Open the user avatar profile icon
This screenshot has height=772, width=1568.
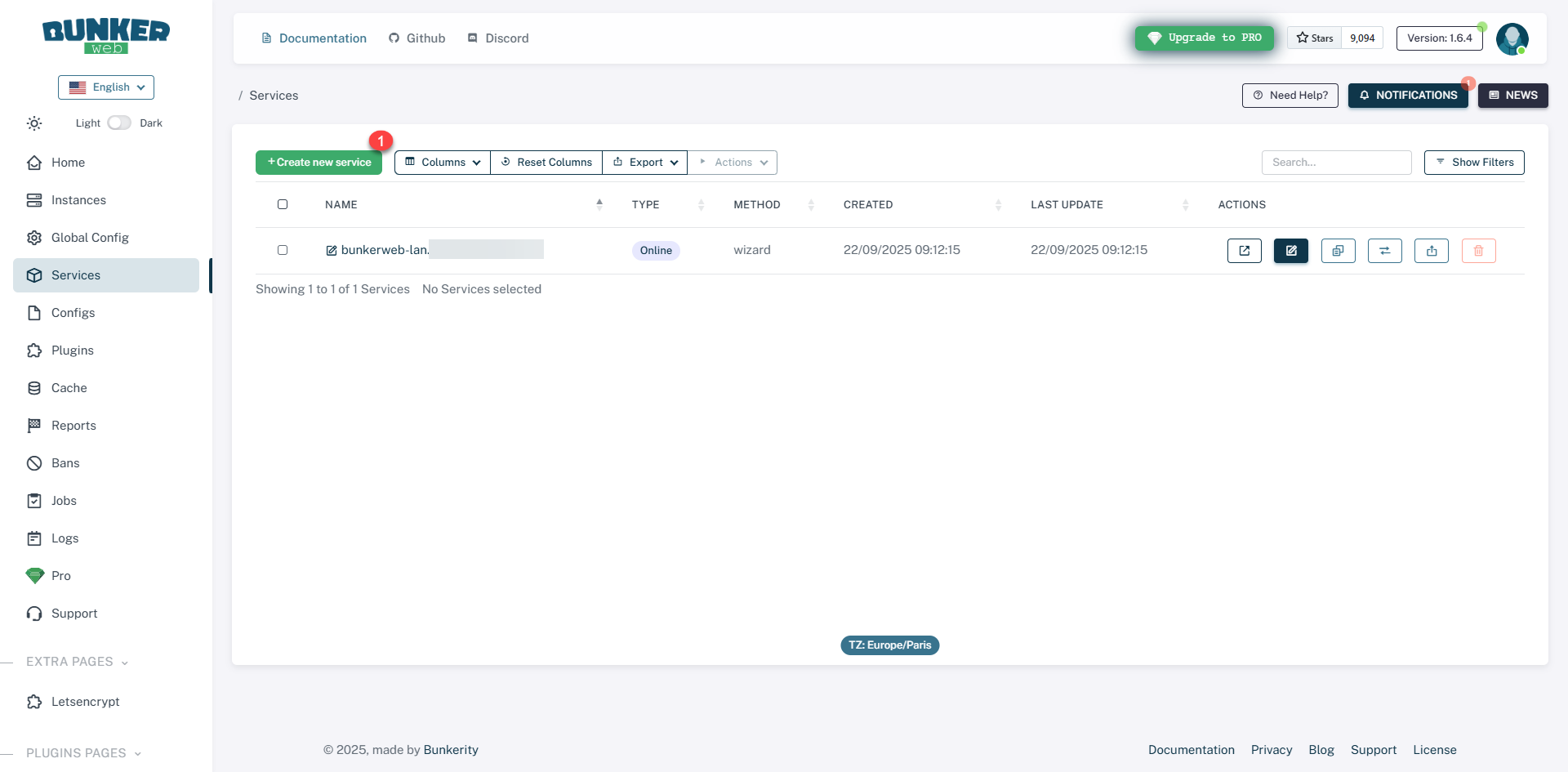pyautogui.click(x=1512, y=38)
